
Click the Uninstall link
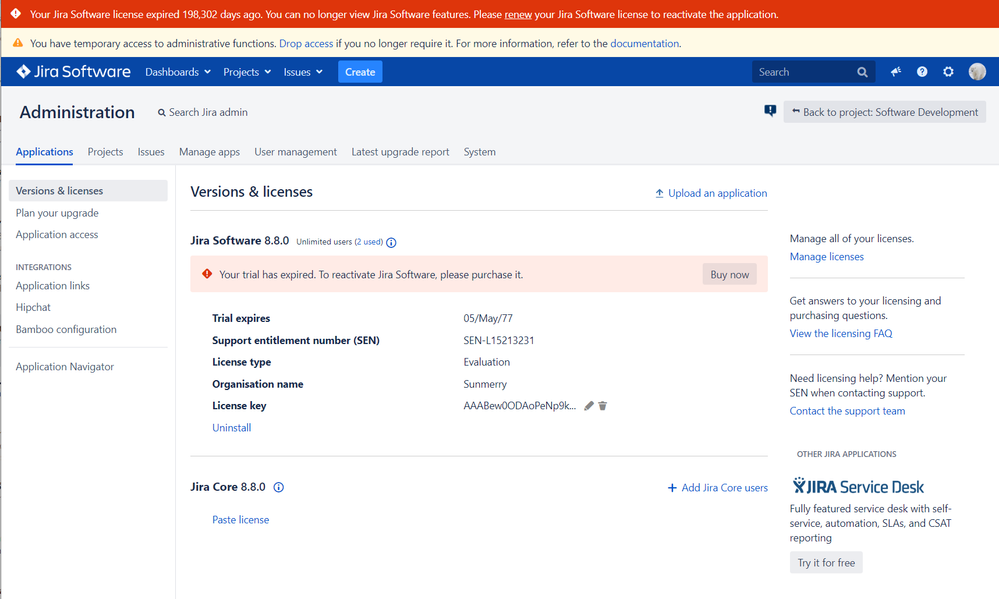(232, 428)
